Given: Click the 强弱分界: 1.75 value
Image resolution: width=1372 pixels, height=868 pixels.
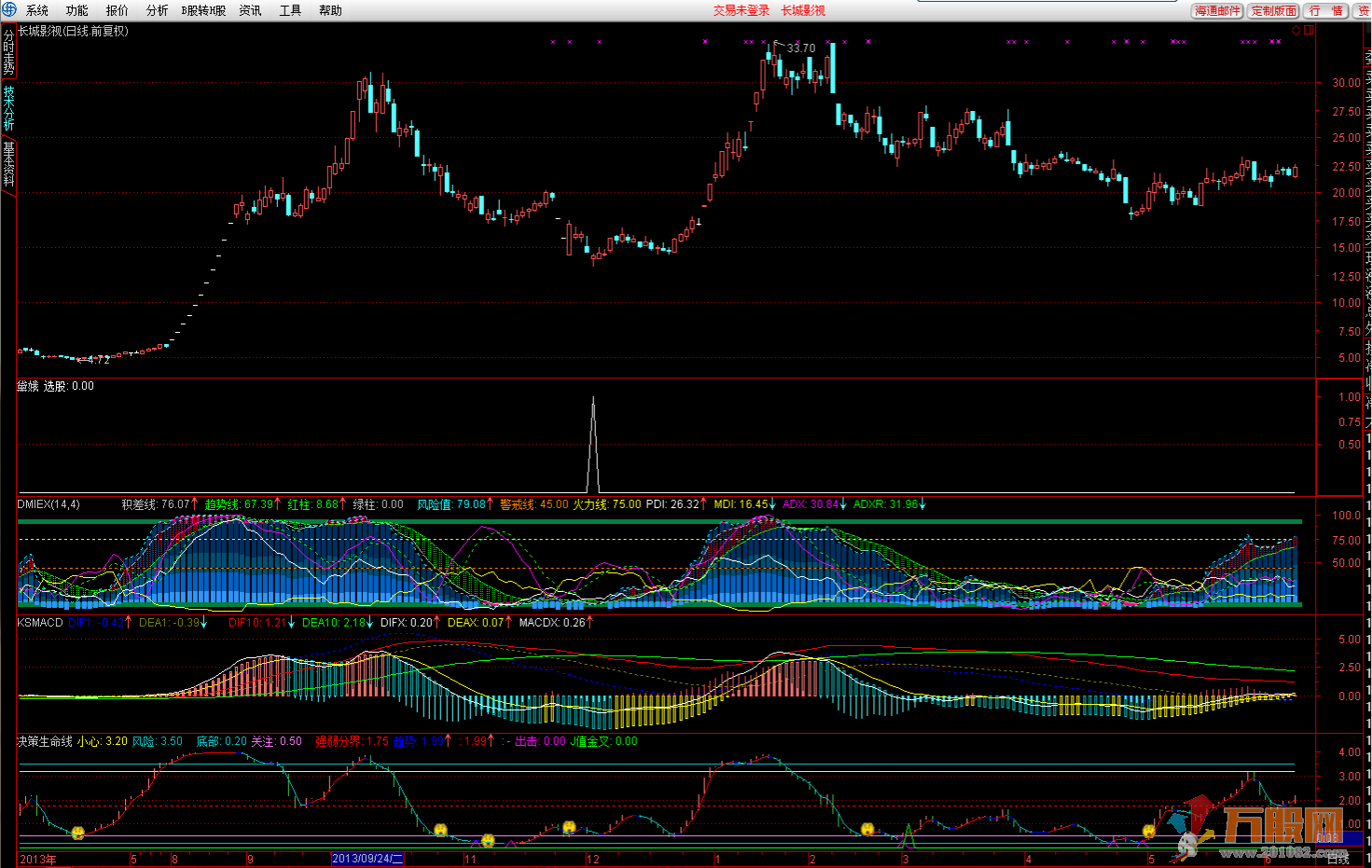Looking at the screenshot, I should click(x=352, y=741).
